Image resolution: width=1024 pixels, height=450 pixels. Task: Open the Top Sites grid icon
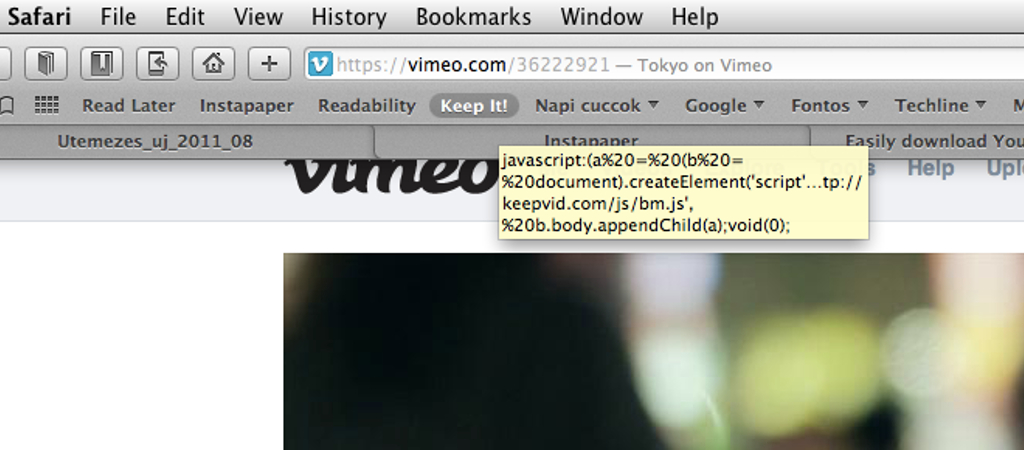tap(46, 104)
